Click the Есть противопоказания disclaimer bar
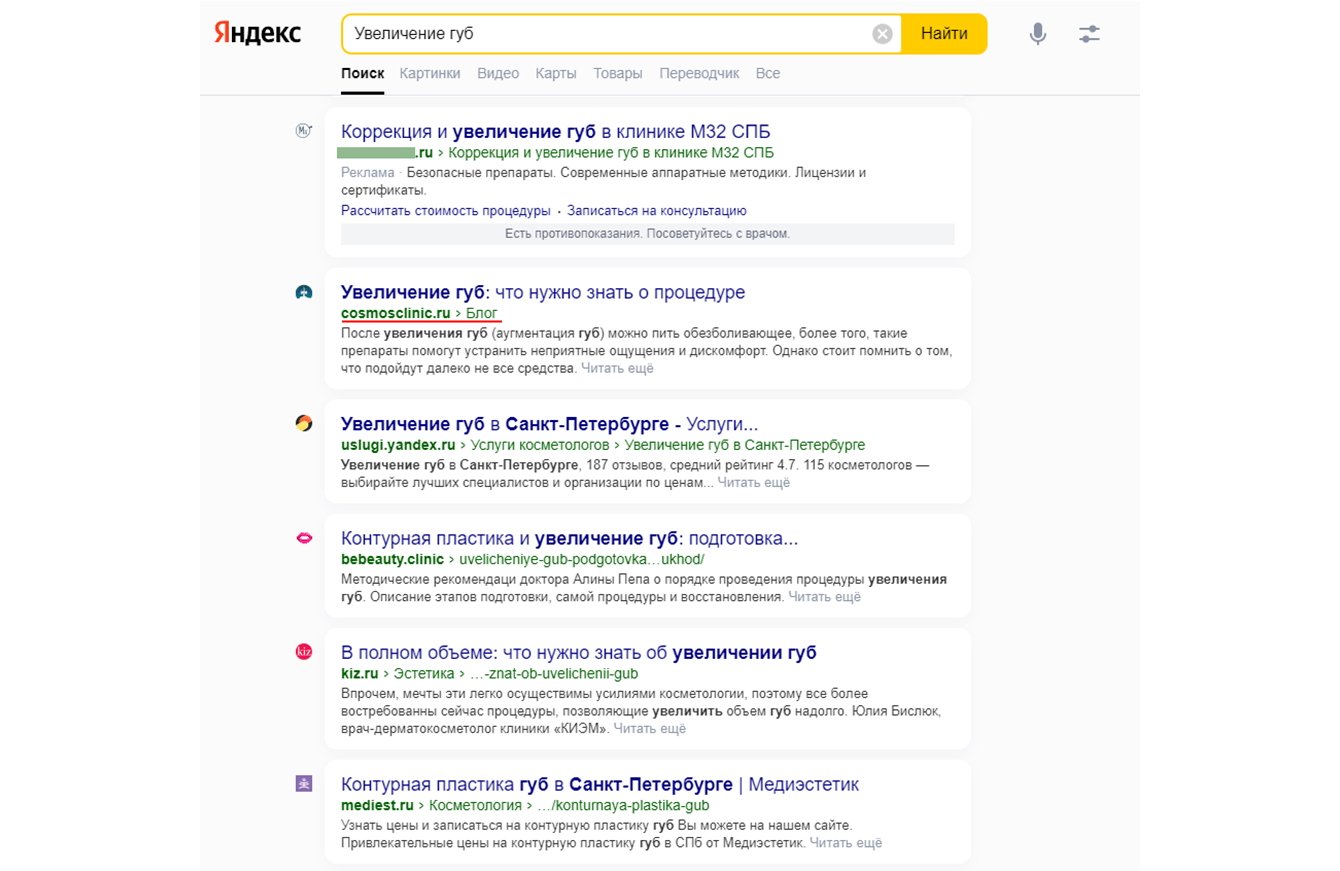Screen dimensions: 1340x871 coord(648,234)
